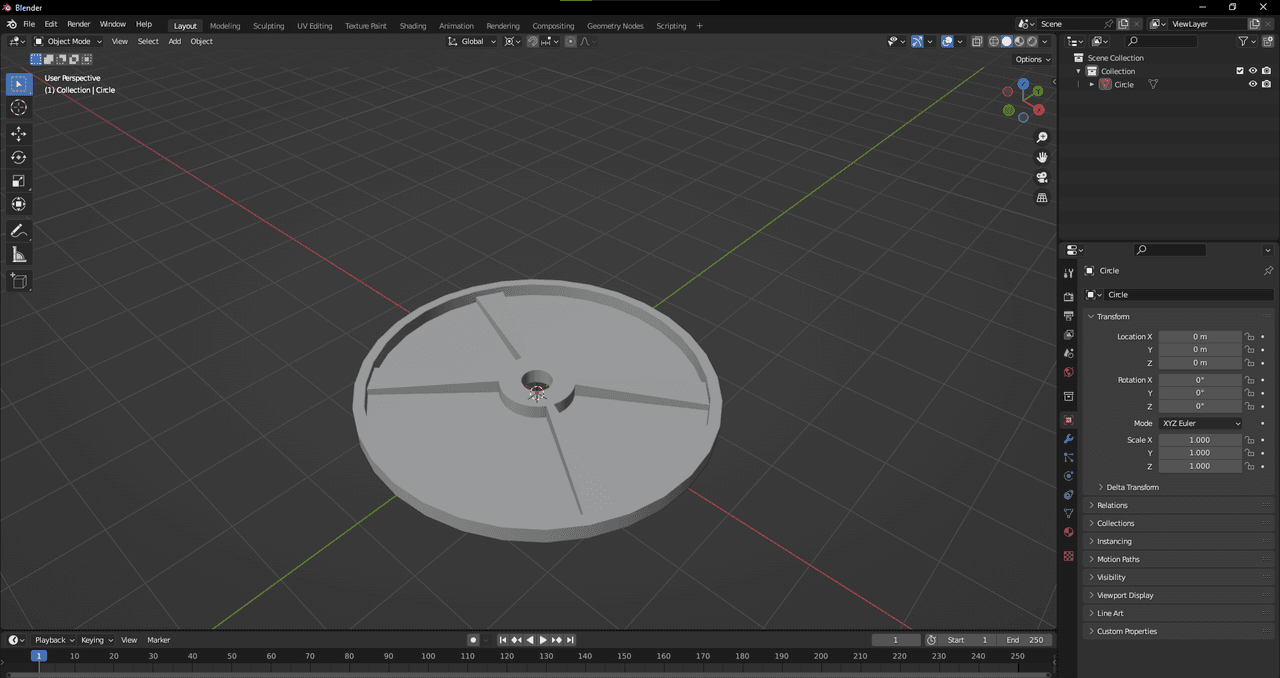
Task: Click the Location X input field
Action: pos(1199,337)
